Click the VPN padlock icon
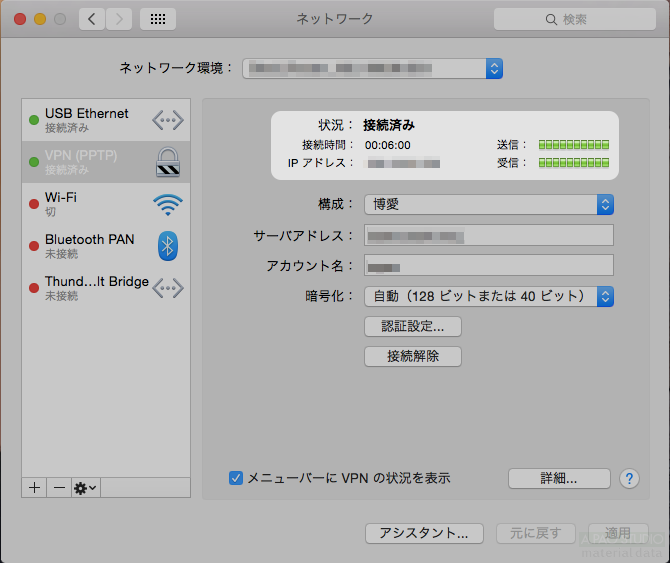This screenshot has width=670, height=563. pos(168,162)
